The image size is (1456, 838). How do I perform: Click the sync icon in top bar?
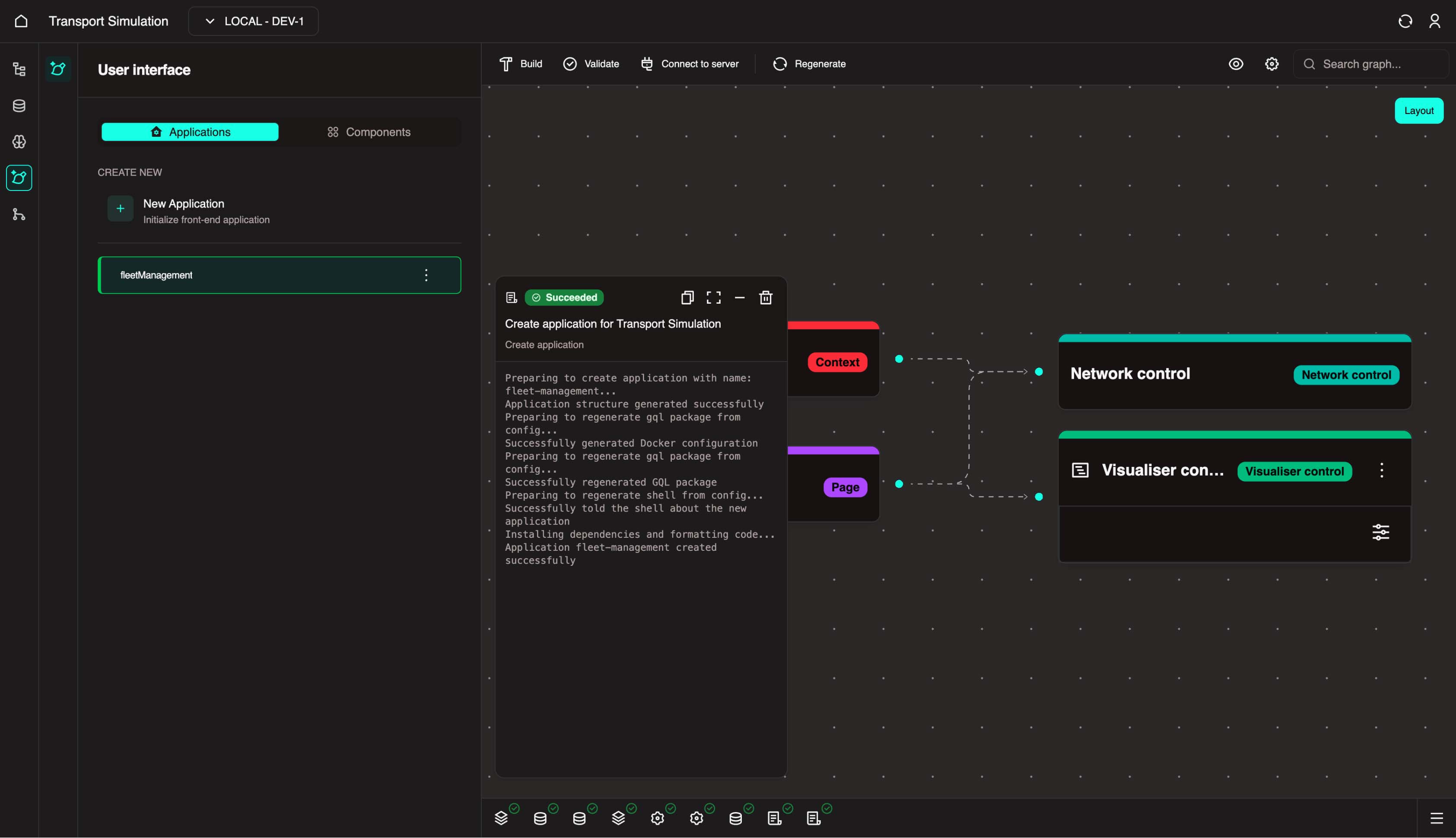(x=1405, y=21)
